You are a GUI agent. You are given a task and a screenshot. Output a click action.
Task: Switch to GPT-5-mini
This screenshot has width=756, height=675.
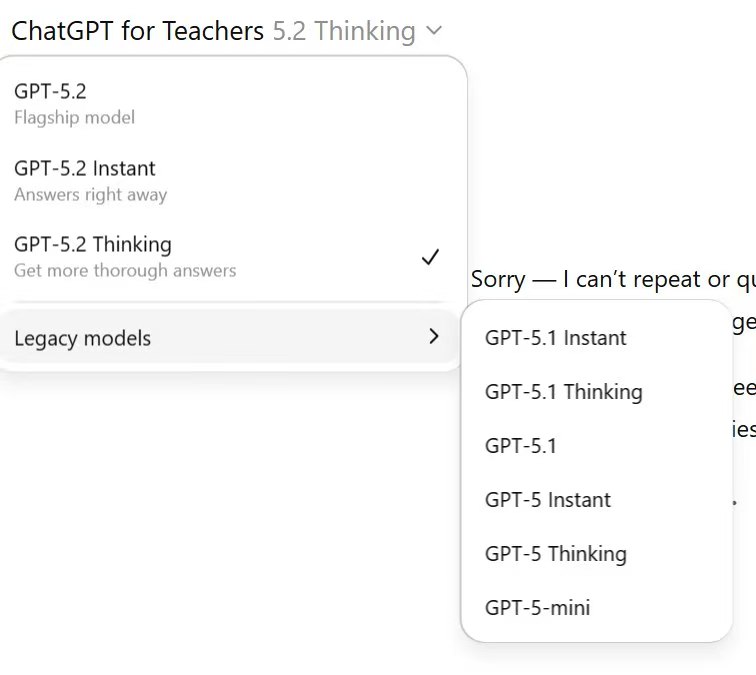tap(537, 608)
